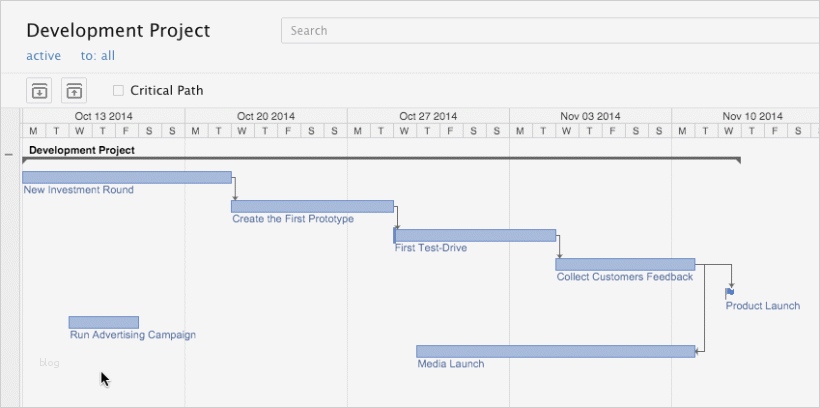Click the Nov 03 2014 week header
Viewport: 820px width, 408px height.
(590, 116)
